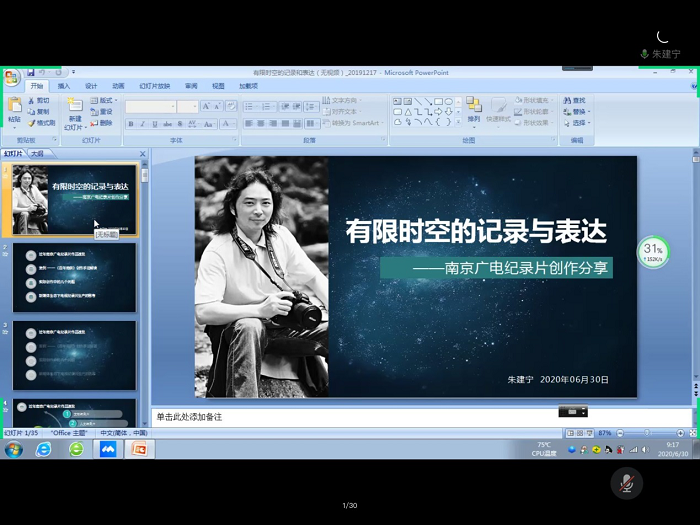Click the Paste (粘贴) icon
Viewport: 700px width, 525px height.
(14, 105)
